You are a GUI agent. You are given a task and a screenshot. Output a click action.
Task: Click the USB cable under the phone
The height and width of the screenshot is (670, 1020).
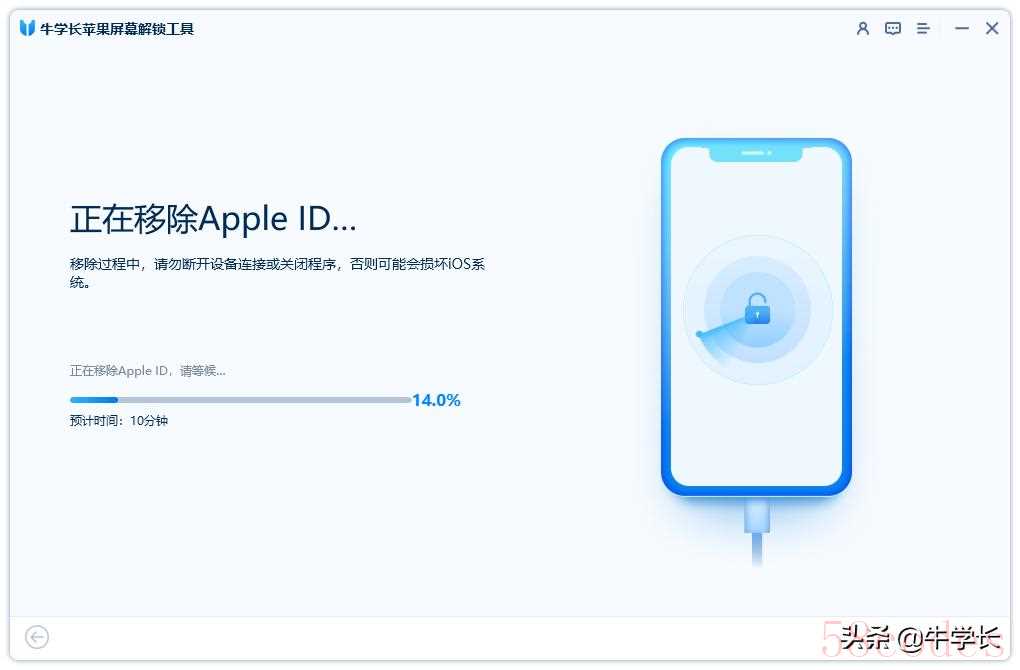point(757,532)
